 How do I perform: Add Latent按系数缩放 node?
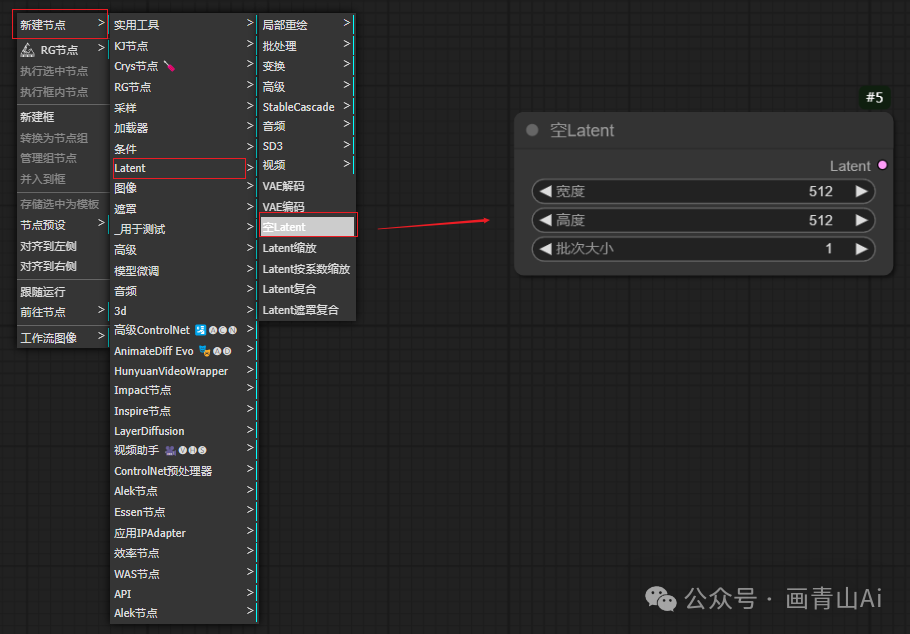coord(306,269)
